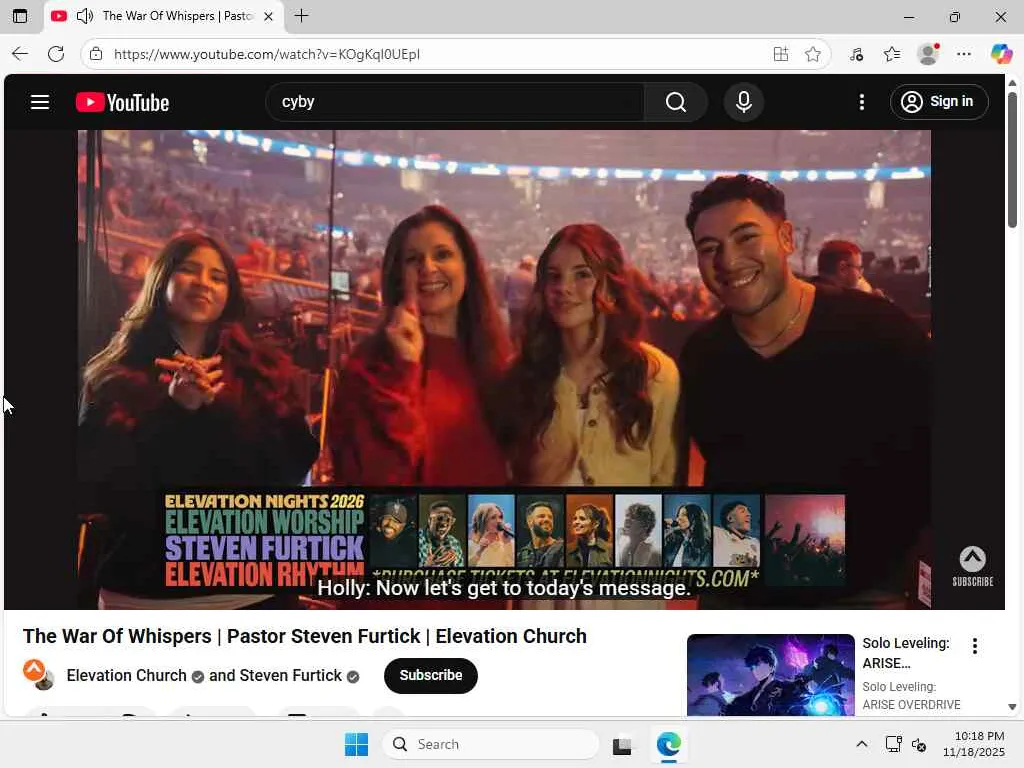Open the browser profile icon
The height and width of the screenshot is (768, 1024).
[x=928, y=54]
